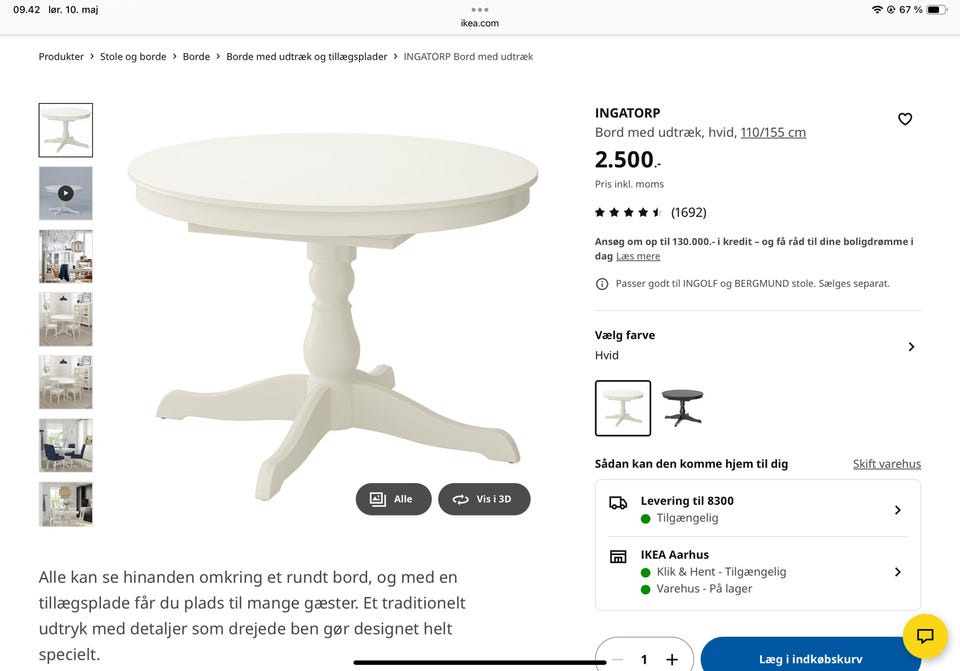Screen dimensions: 960x671
Task: Navigate to Borde med udtræk og tillægsplader
Action: 306,57
